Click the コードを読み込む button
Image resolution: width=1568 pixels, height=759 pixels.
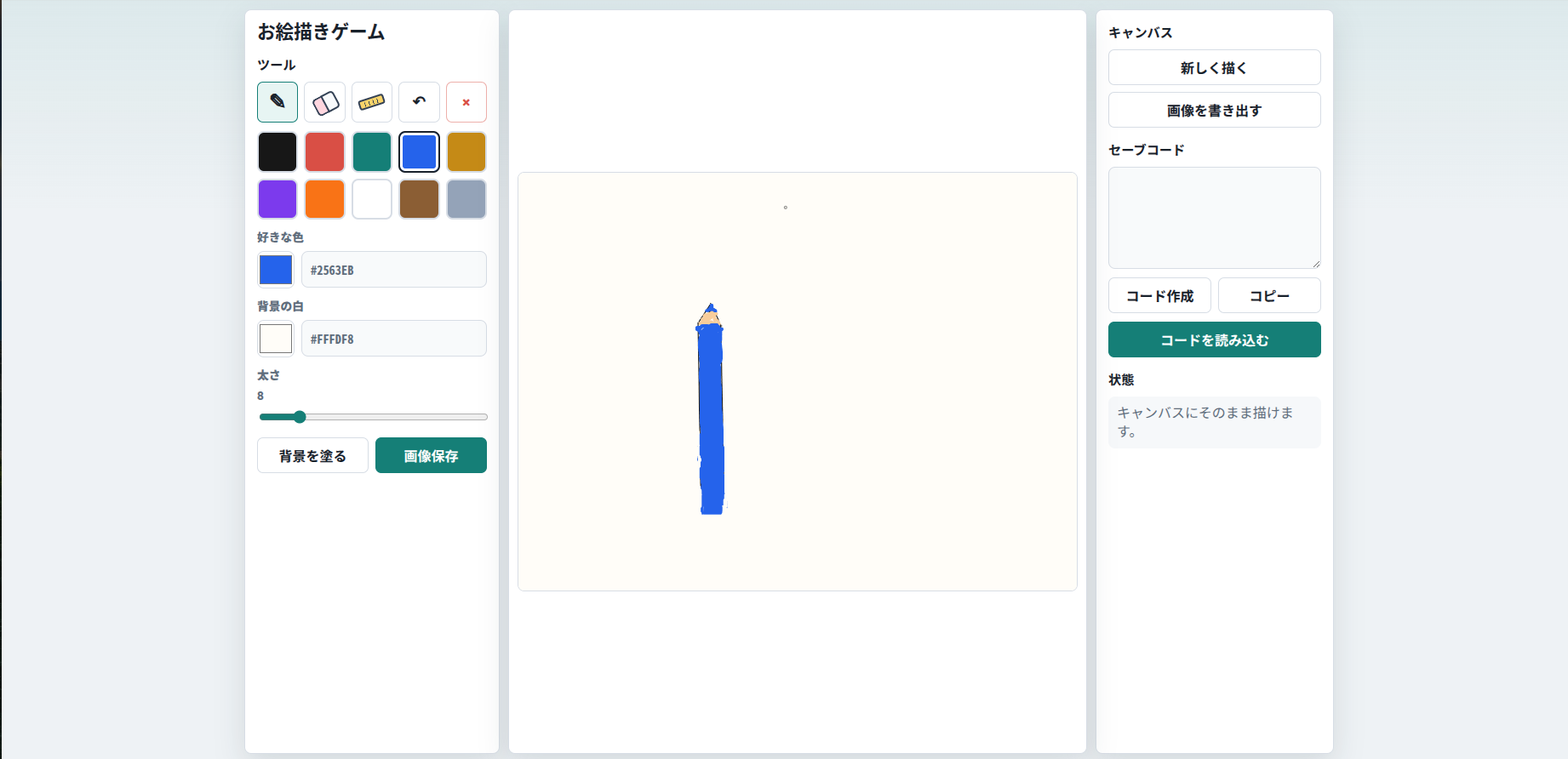(x=1215, y=340)
